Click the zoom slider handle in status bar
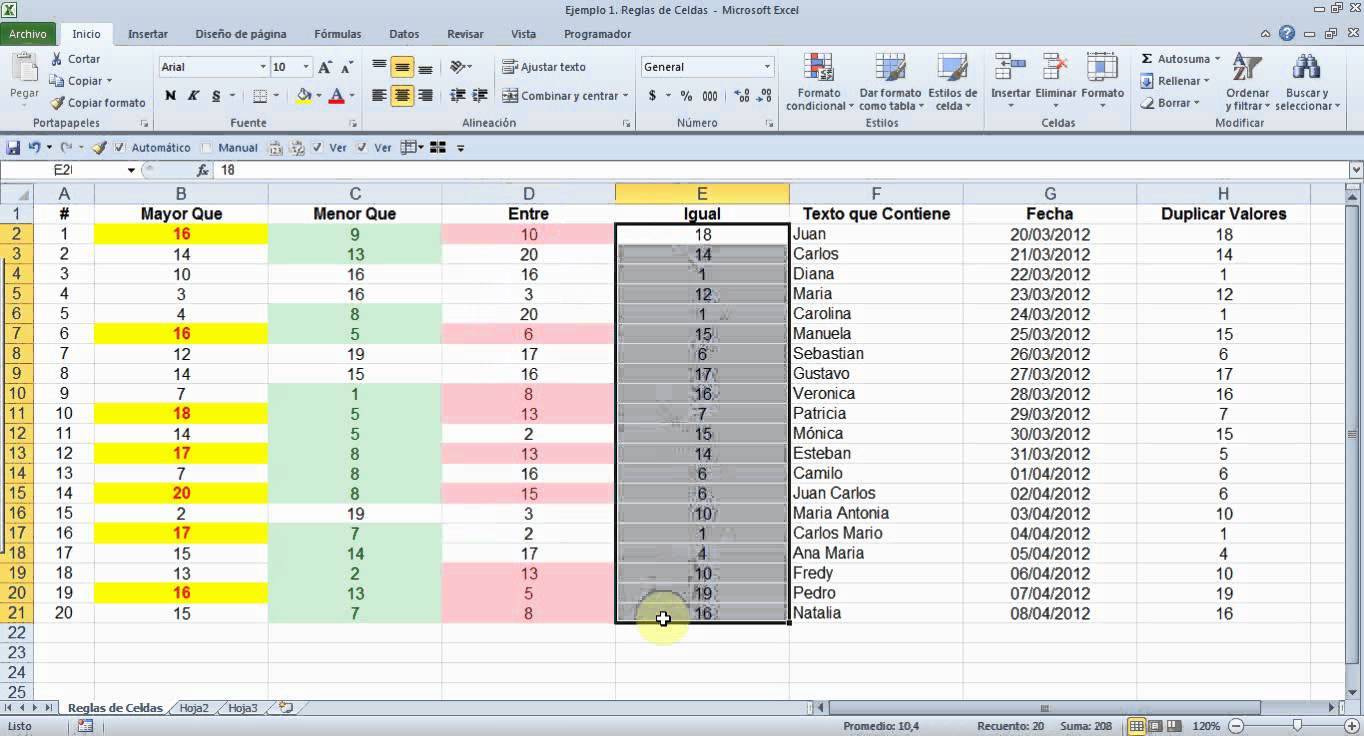The image size is (1364, 736). click(1297, 726)
